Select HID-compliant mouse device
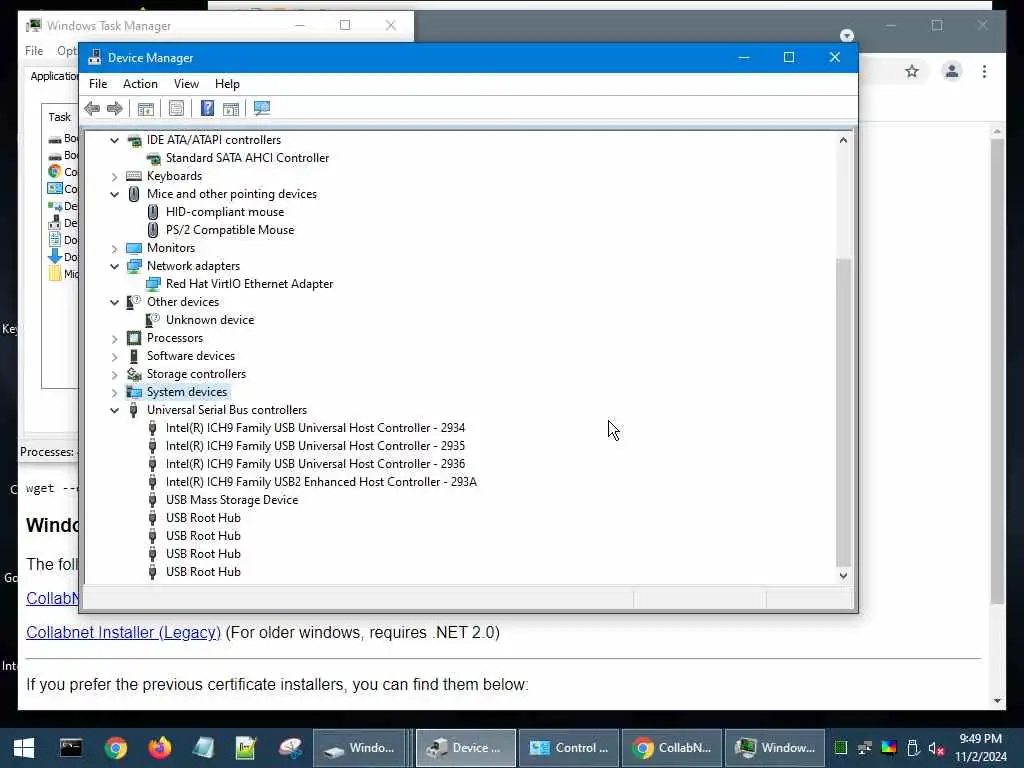 point(225,212)
